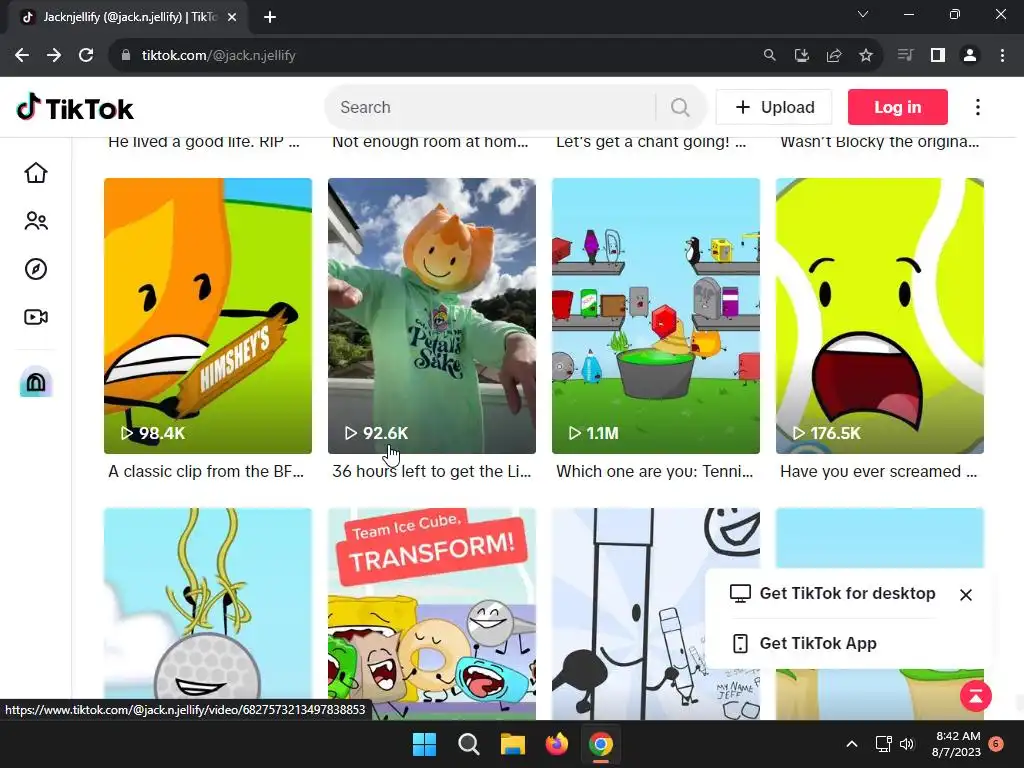
Task: Click the Chrome zoom/search icon in address bar
Action: click(770, 56)
